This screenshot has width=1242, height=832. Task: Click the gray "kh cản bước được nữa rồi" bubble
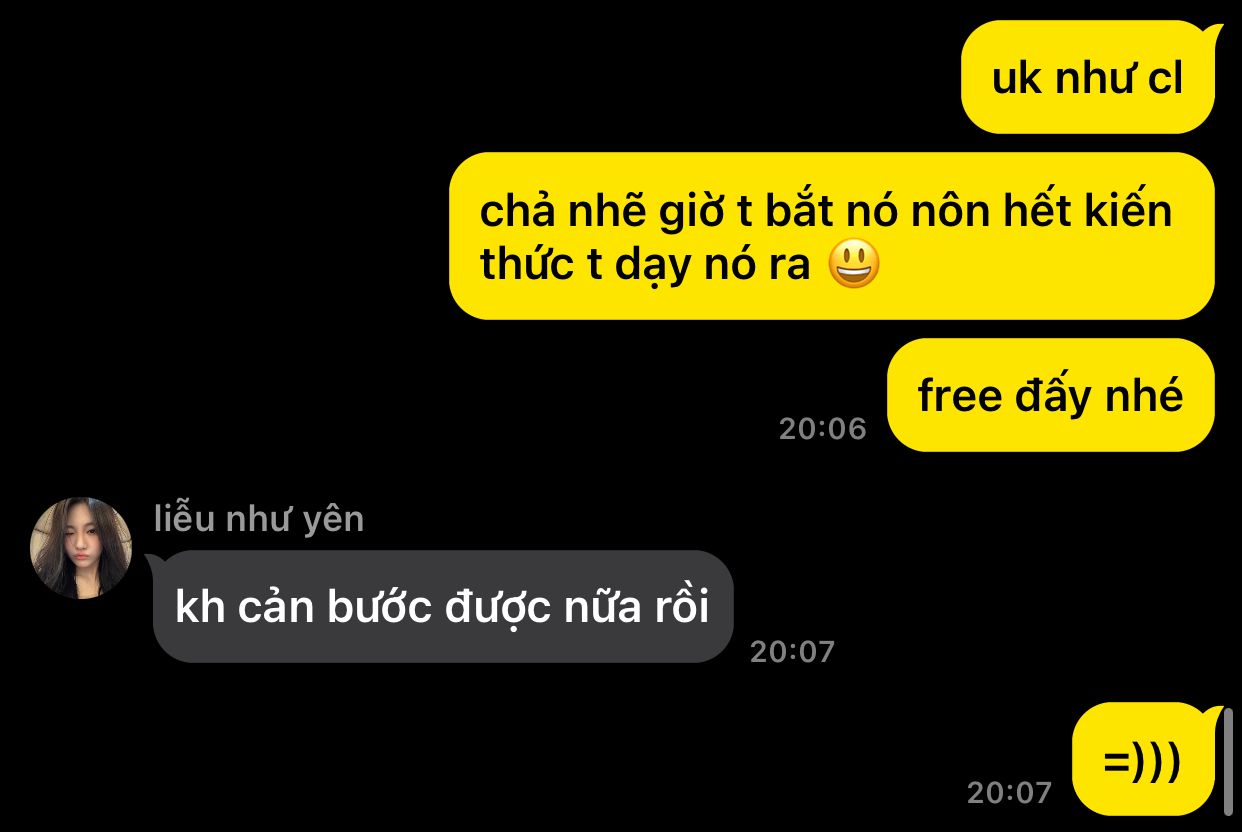coord(443,606)
